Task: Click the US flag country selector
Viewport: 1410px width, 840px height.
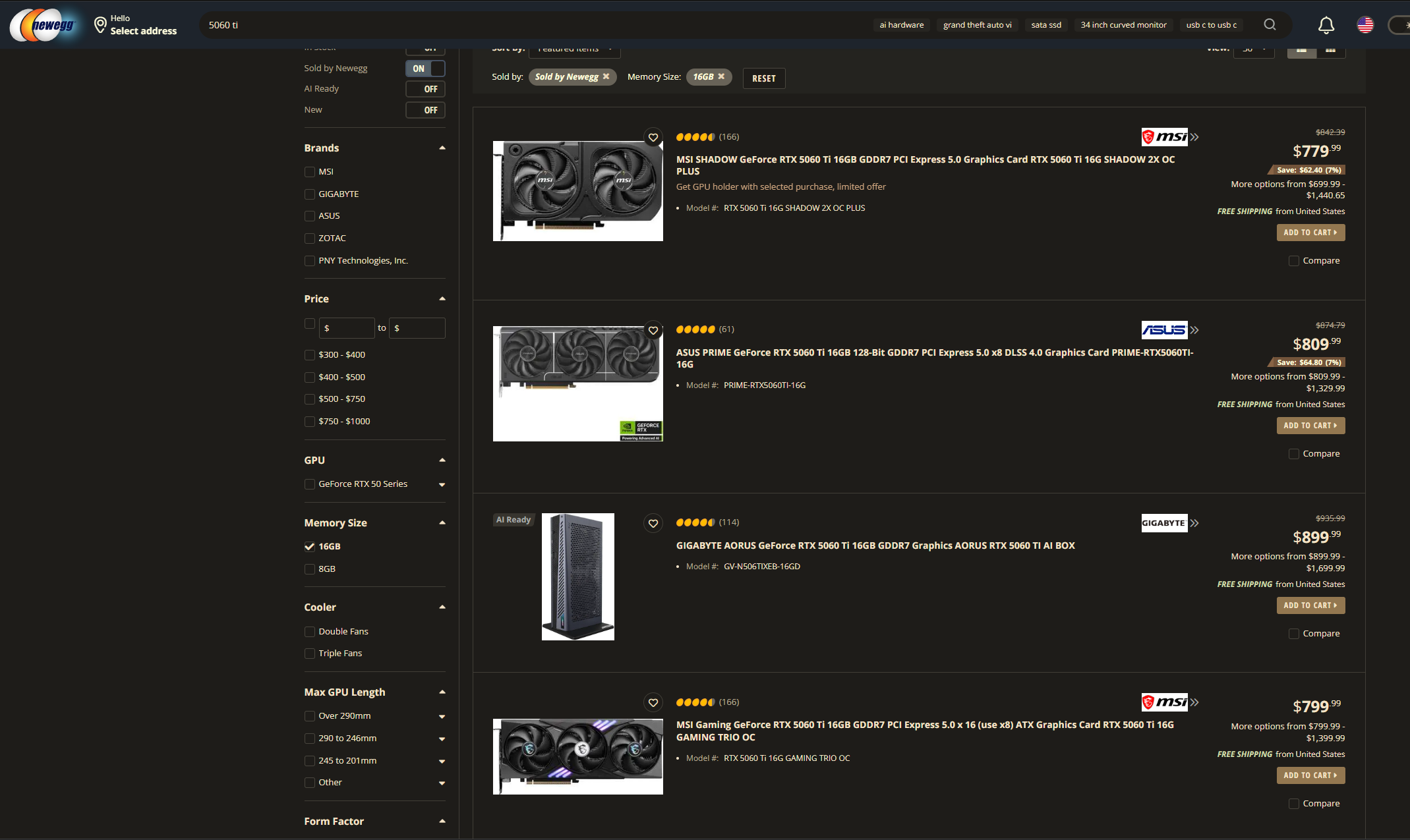Action: pyautogui.click(x=1365, y=25)
